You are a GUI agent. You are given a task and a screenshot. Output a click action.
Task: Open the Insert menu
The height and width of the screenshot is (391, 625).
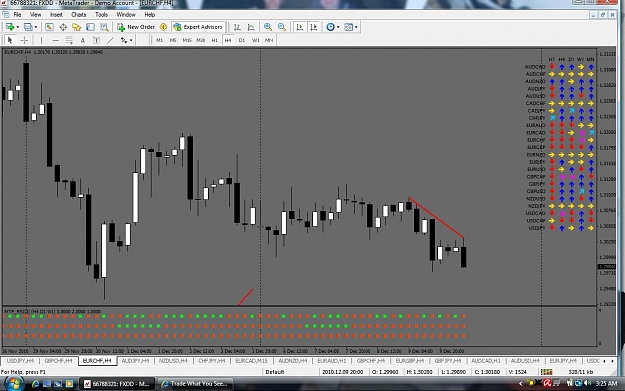tap(56, 15)
